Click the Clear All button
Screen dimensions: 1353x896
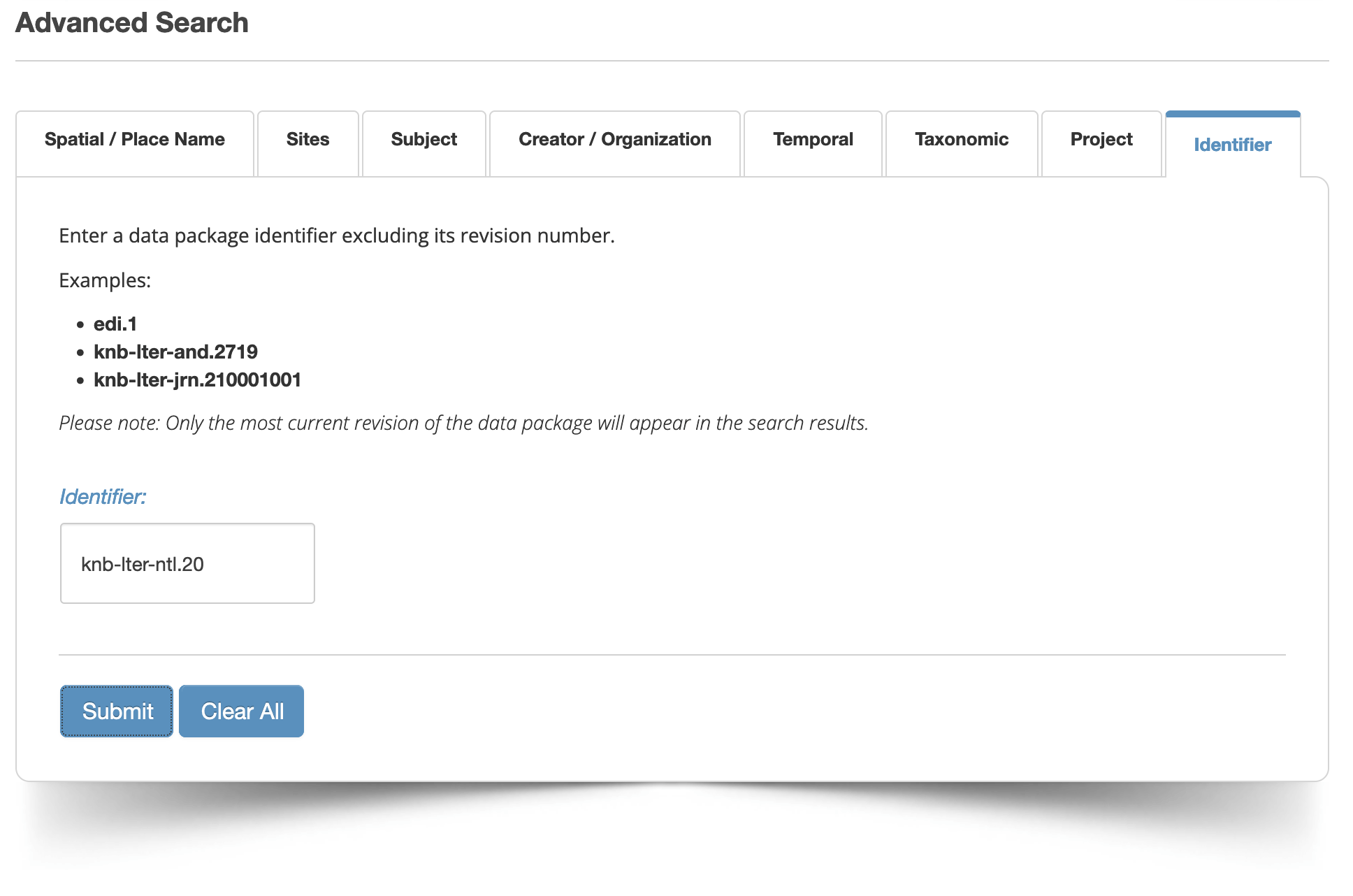tap(242, 711)
